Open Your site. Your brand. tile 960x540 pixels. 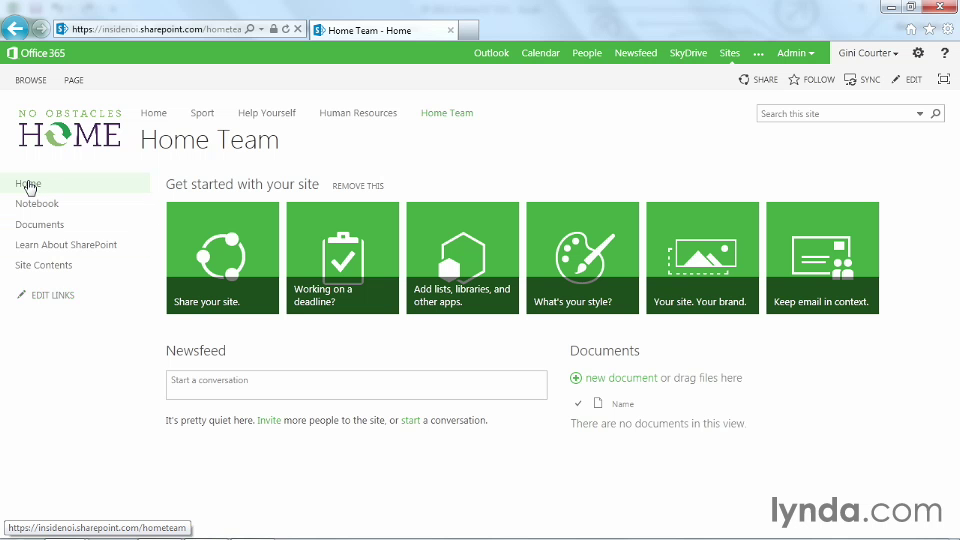tap(703, 258)
